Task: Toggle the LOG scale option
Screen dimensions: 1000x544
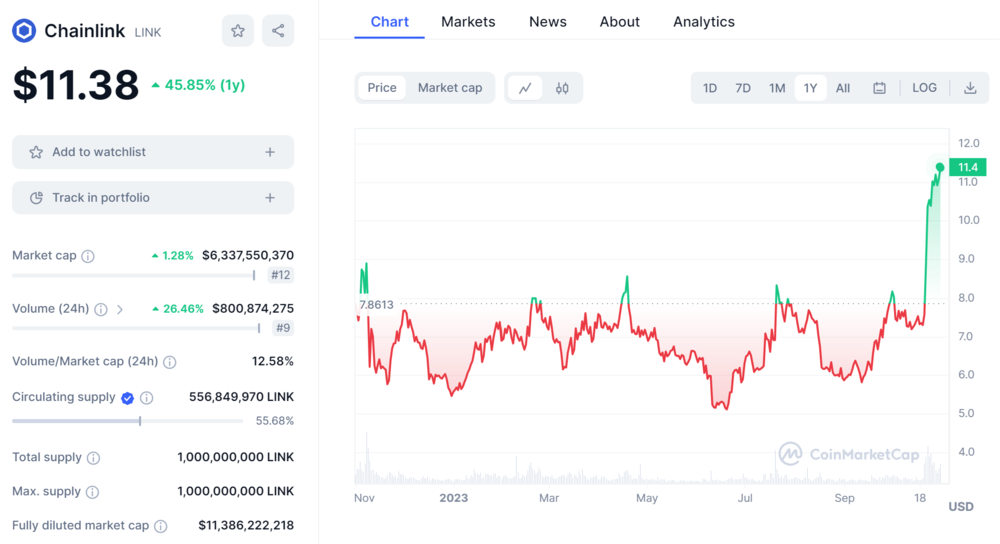Action: click(x=924, y=88)
